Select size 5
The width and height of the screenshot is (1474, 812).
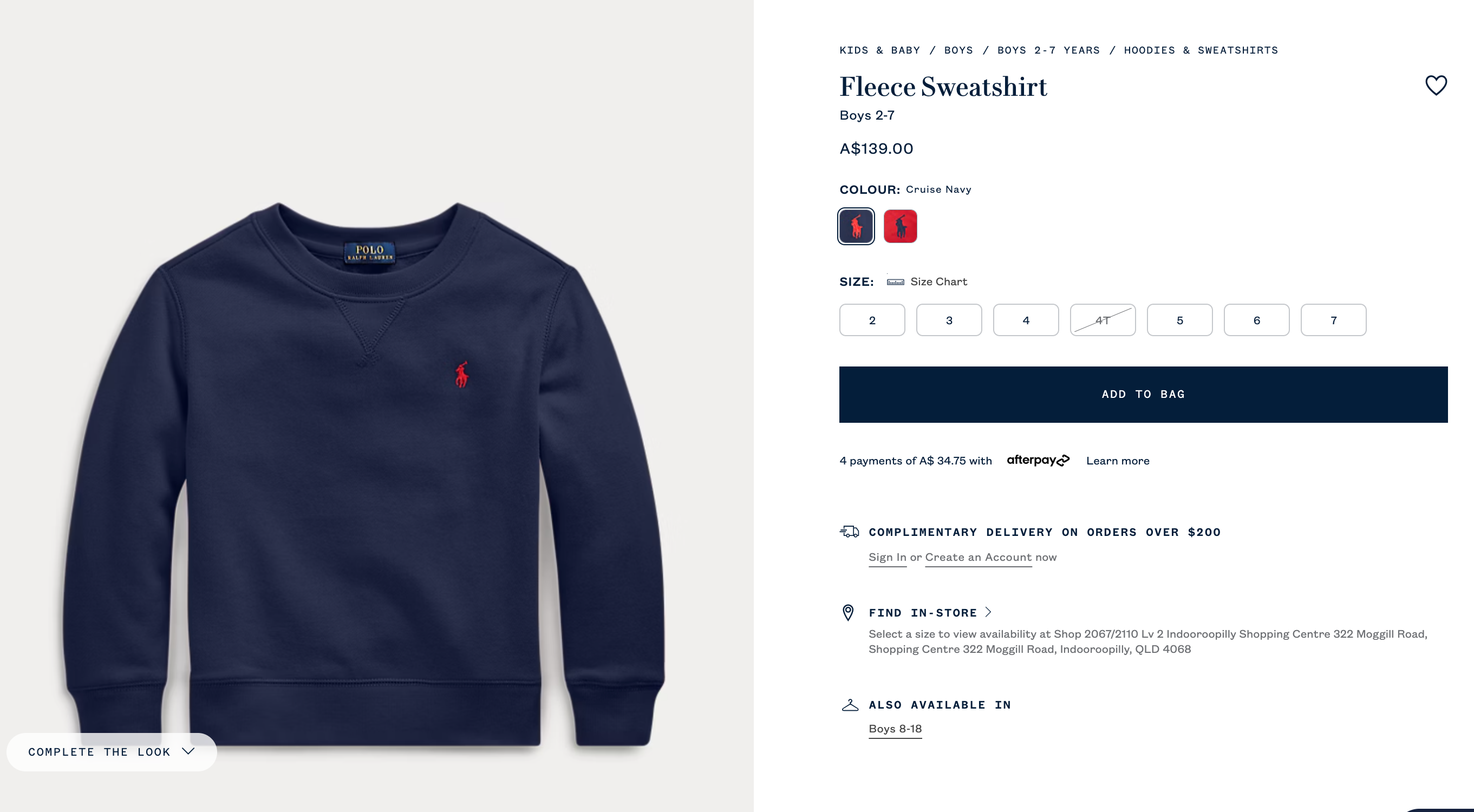[x=1179, y=320]
